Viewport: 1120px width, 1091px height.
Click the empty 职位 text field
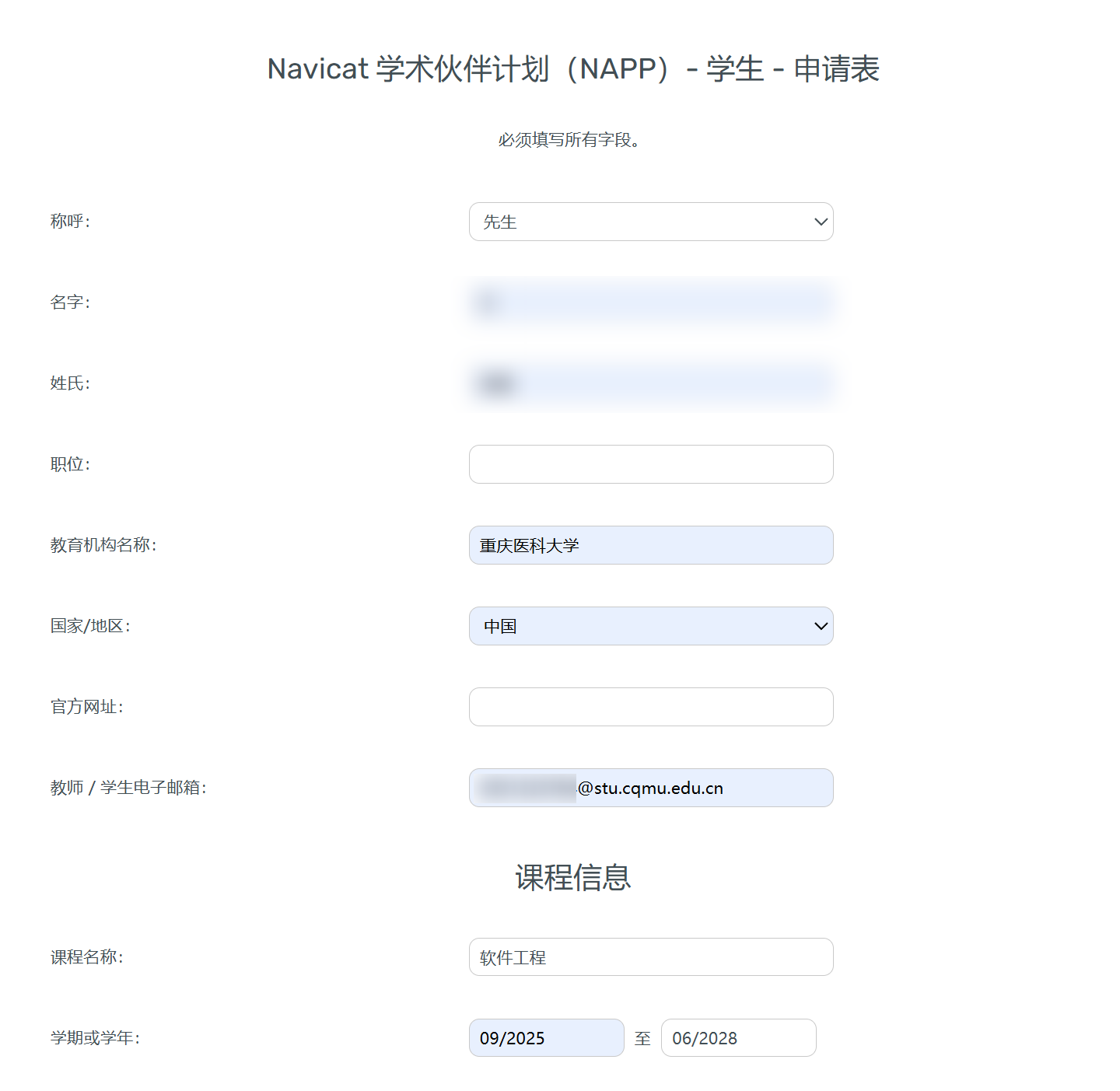(650, 464)
